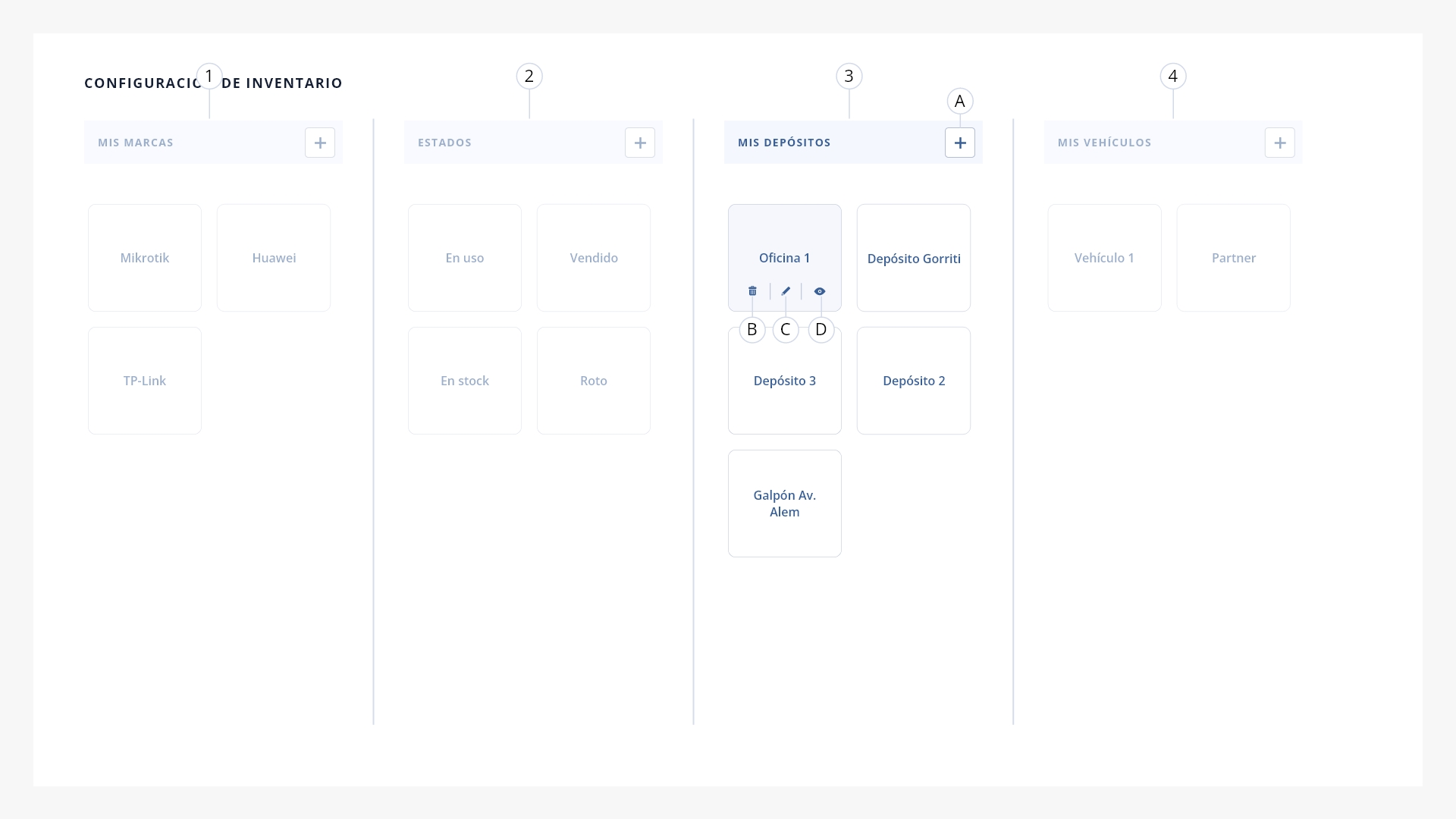Select the Vehículo 1 card
The width and height of the screenshot is (1456, 819).
pos(1105,258)
